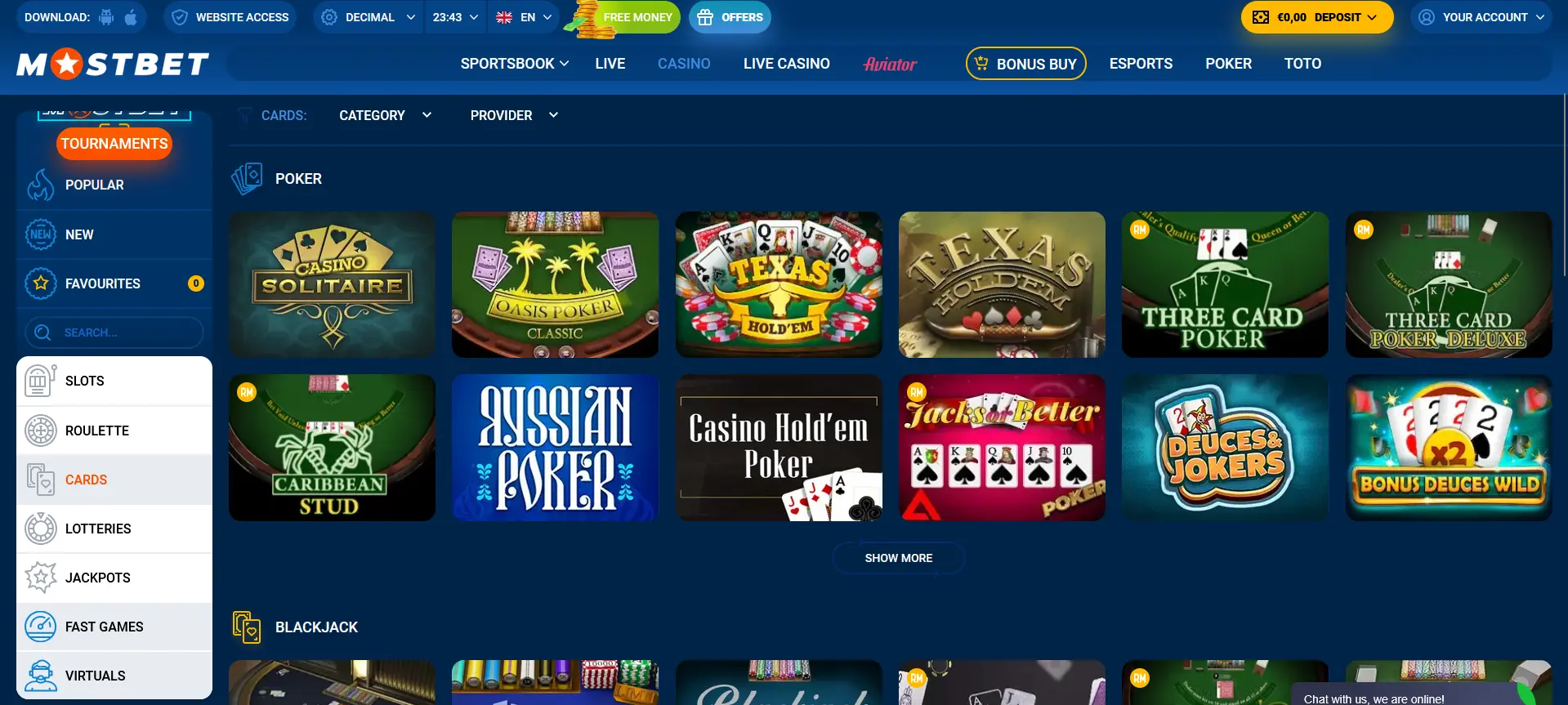This screenshot has width=1568, height=705.
Task: Open the Russian Poker game thumbnail
Action: pyautogui.click(x=556, y=448)
